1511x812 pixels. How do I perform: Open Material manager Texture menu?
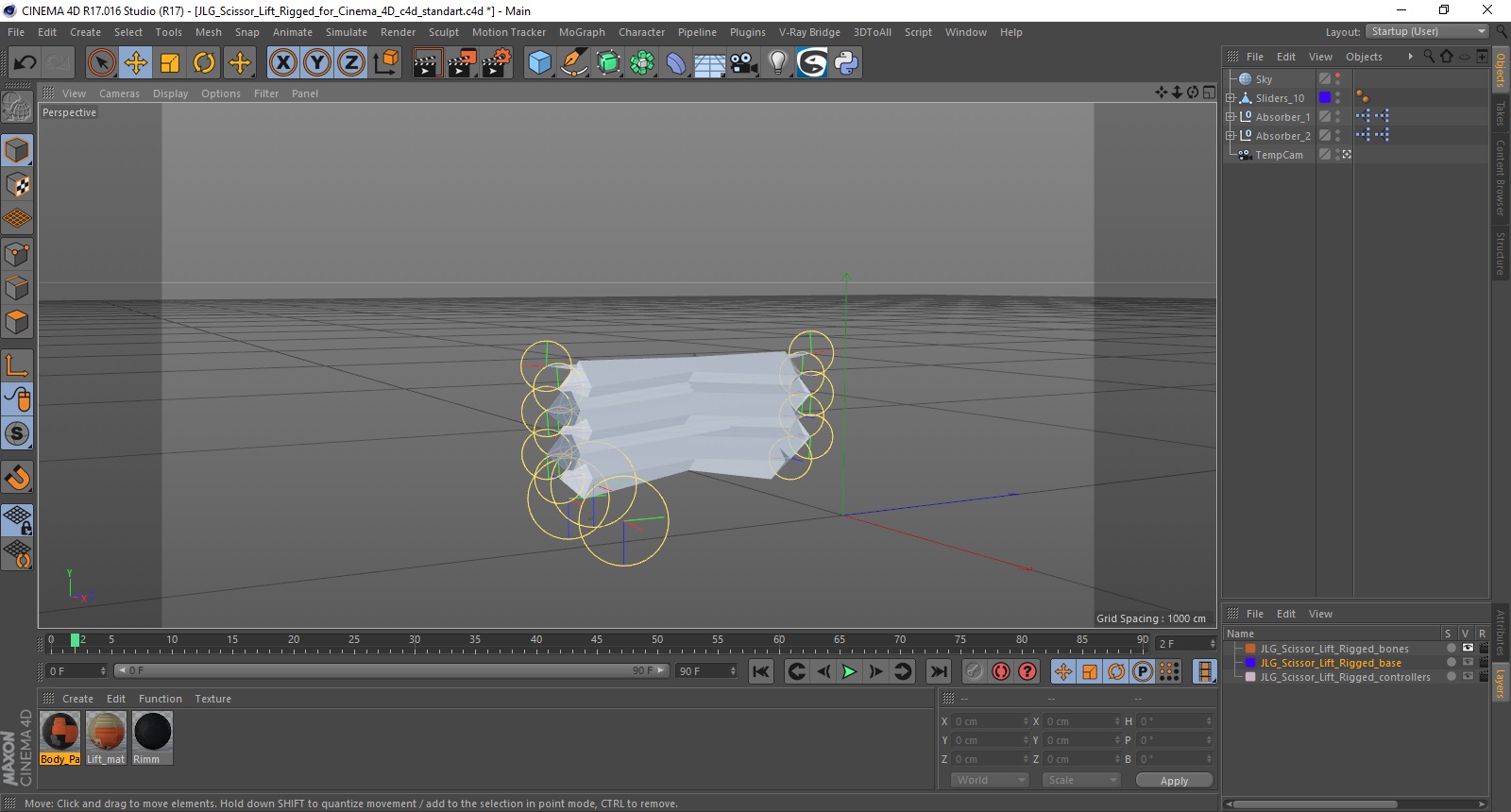[x=212, y=699]
